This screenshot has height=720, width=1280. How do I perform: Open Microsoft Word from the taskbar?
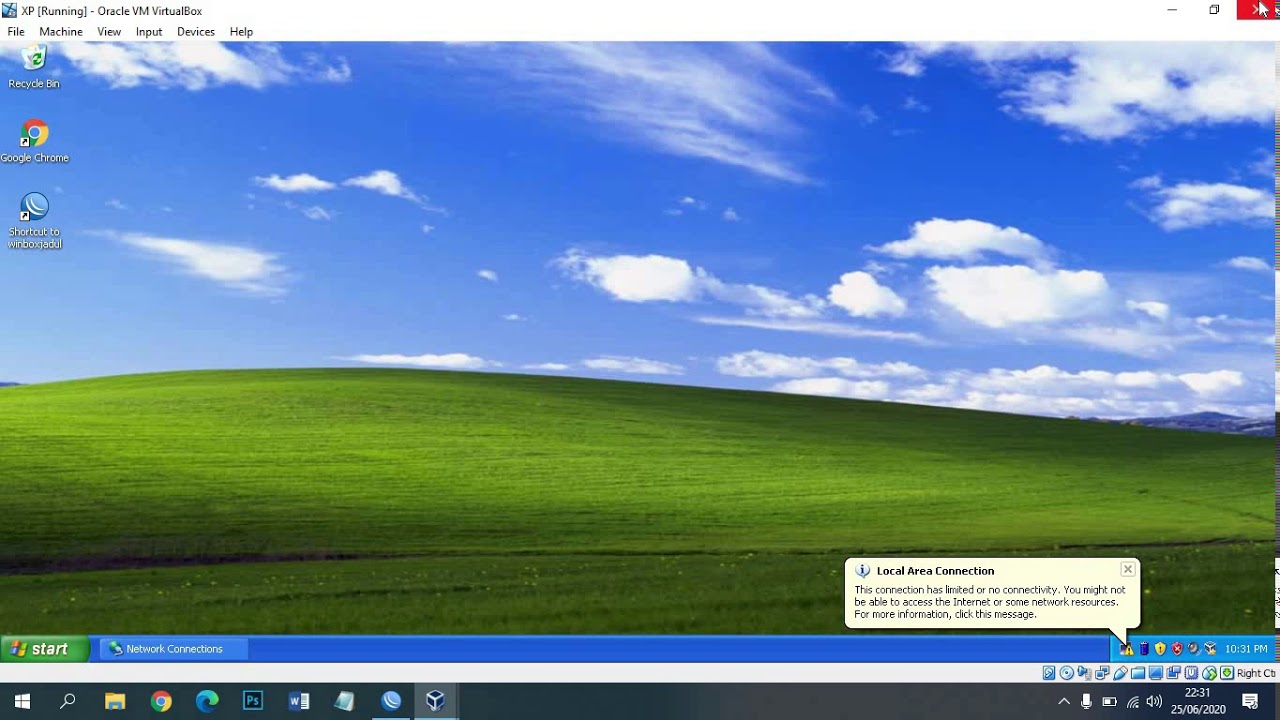pyautogui.click(x=299, y=701)
